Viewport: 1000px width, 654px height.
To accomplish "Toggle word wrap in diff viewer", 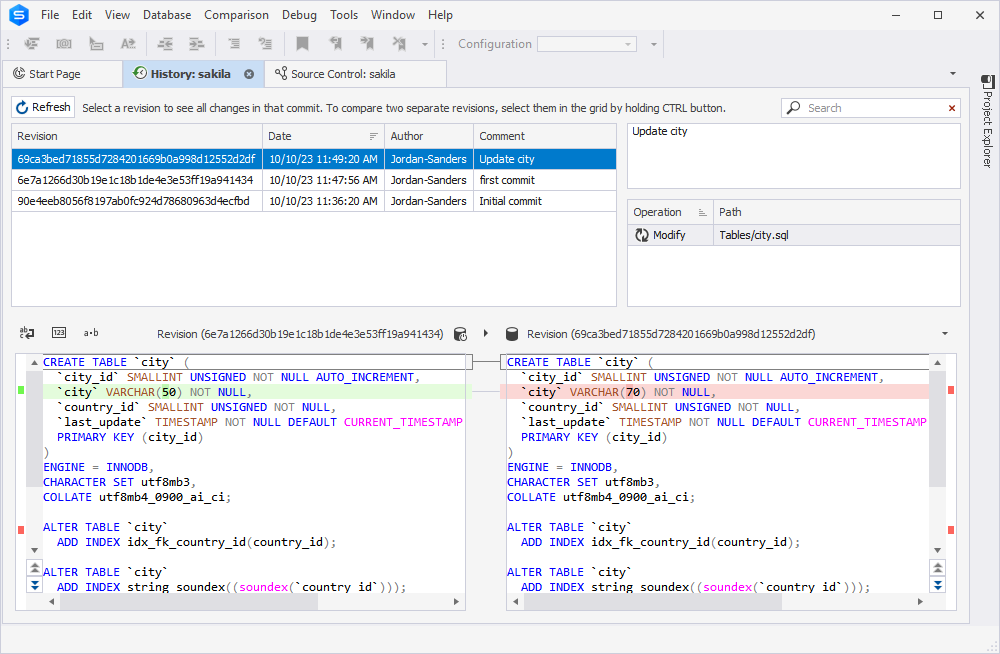I will click(x=27, y=332).
